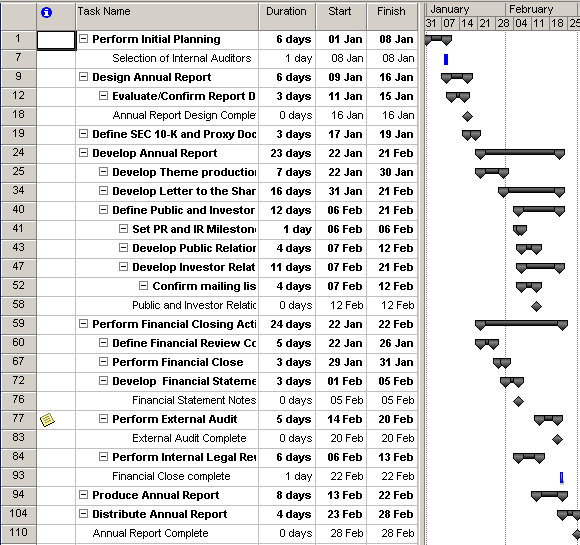Click the Produce Annual Report summary bar
Image resolution: width=580 pixels, height=545 pixels.
[549, 495]
